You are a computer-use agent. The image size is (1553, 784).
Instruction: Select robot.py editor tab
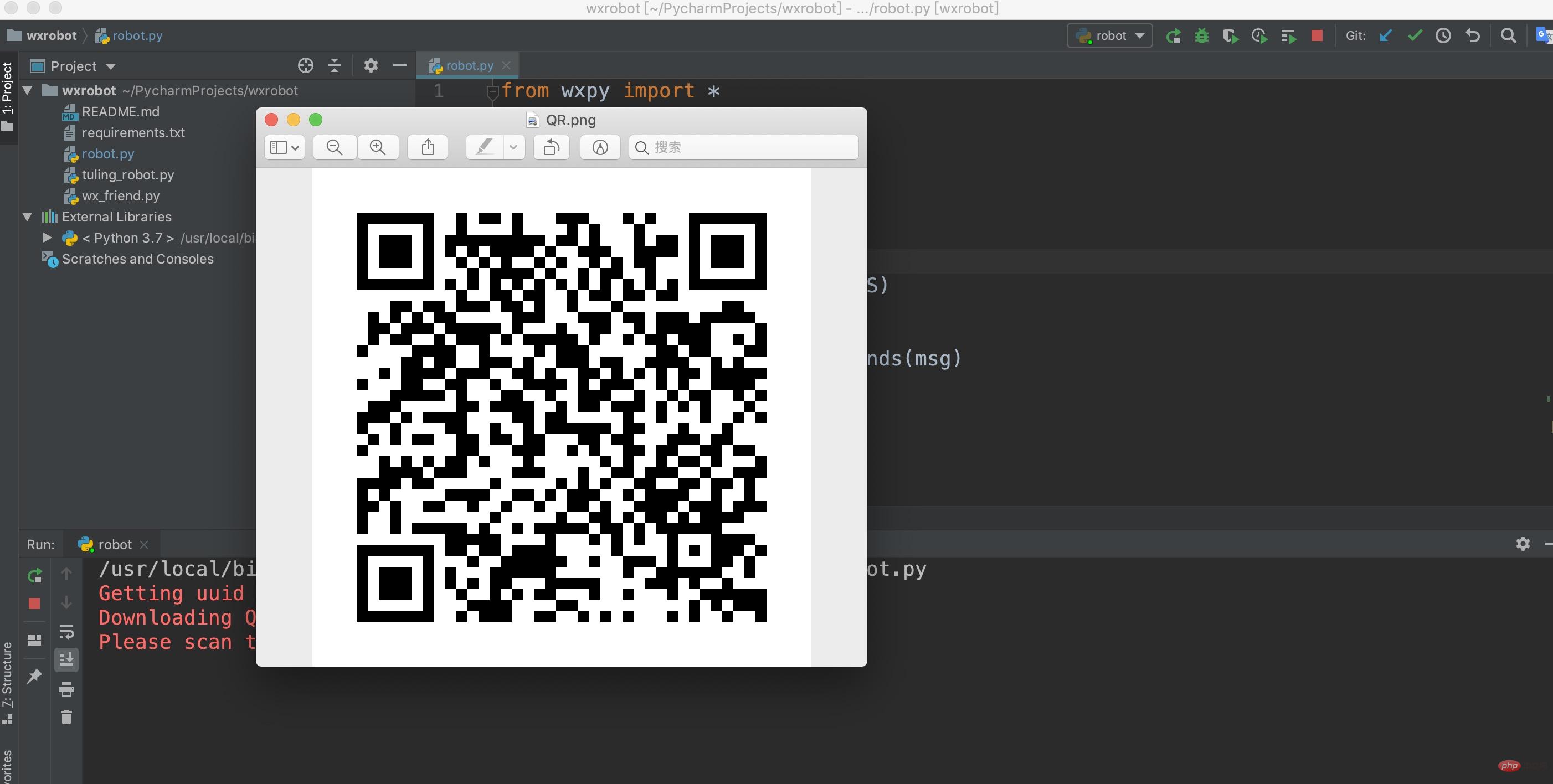pyautogui.click(x=468, y=66)
